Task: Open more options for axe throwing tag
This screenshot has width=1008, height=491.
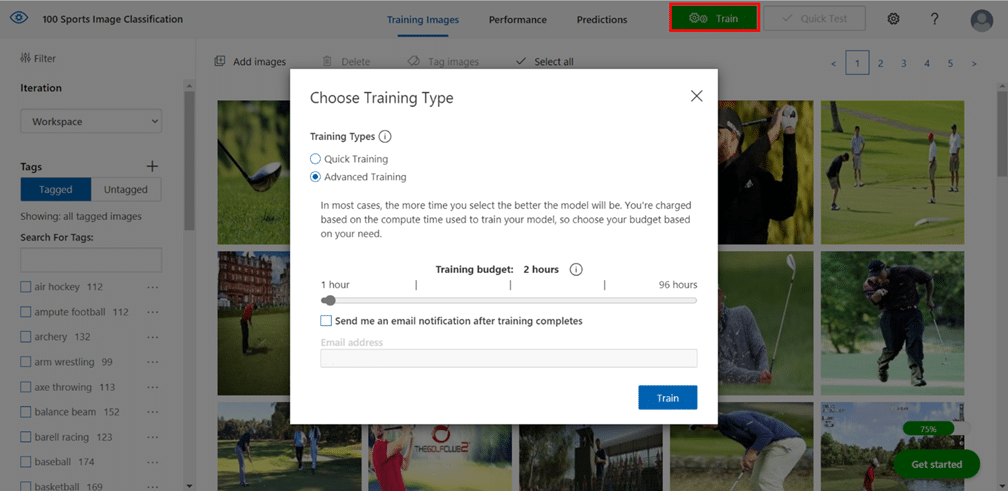Action: tap(152, 387)
